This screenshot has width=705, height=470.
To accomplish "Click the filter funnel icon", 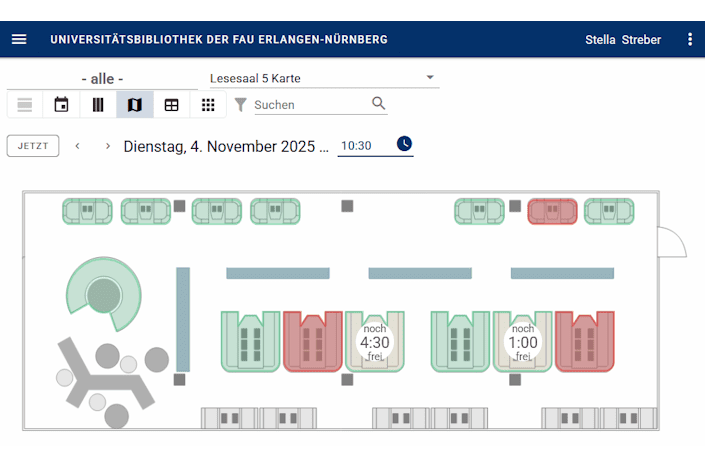I will pos(240,104).
